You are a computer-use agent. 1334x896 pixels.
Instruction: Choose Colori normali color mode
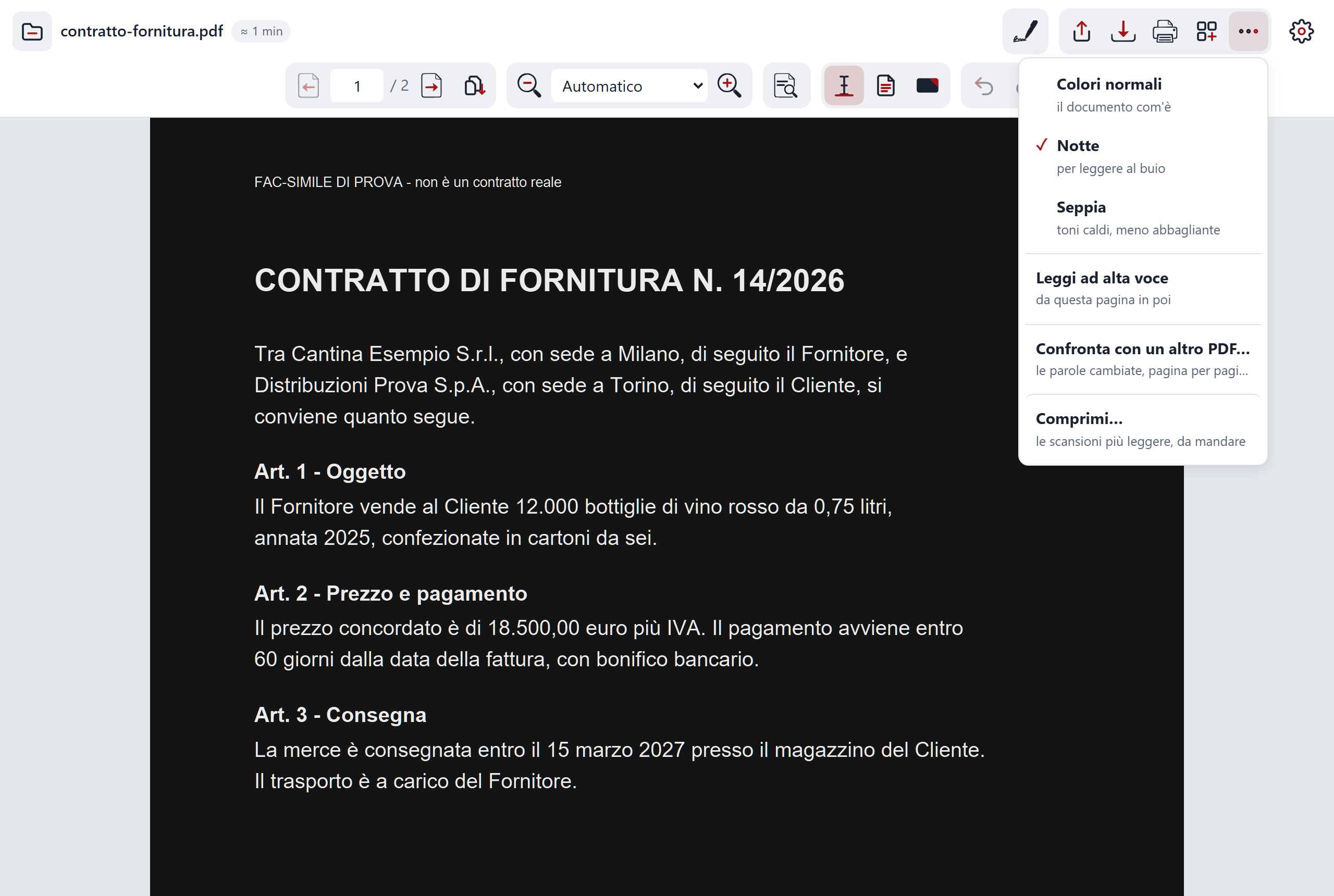click(x=1143, y=95)
